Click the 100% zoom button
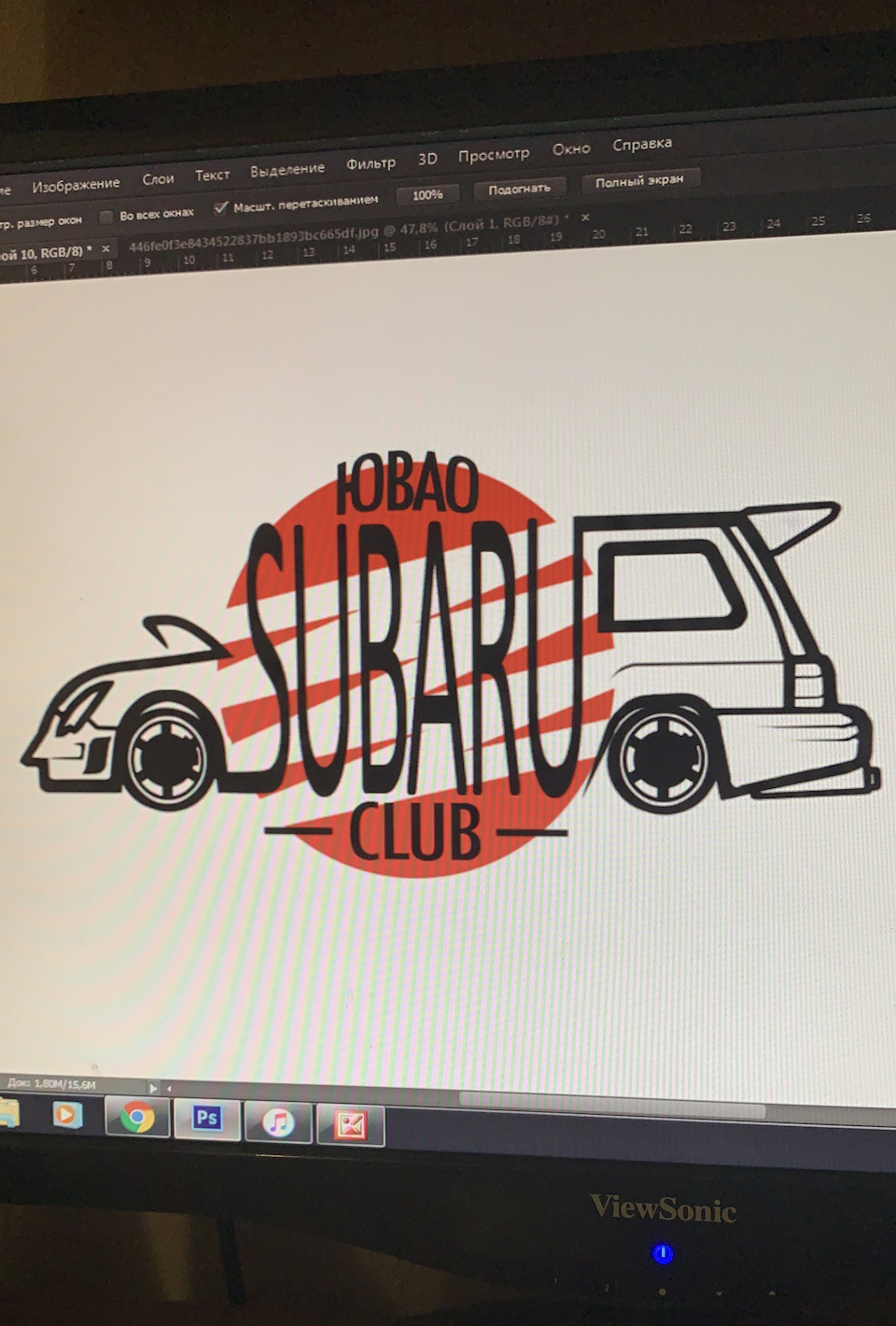896x1326 pixels. point(427,195)
